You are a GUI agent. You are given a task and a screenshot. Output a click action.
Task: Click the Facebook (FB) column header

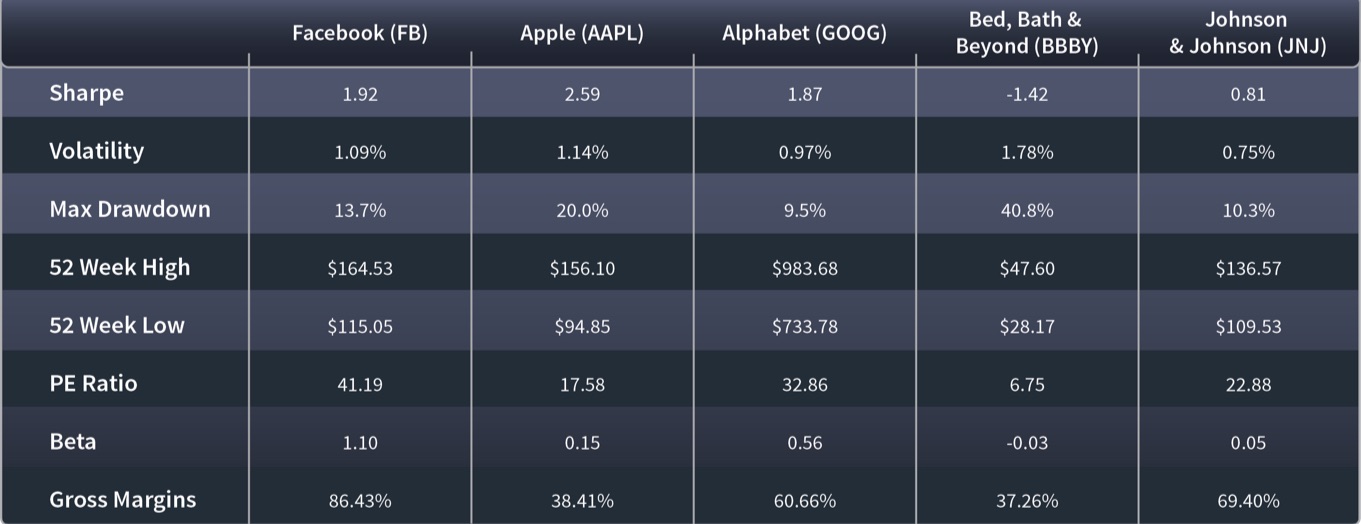(360, 33)
